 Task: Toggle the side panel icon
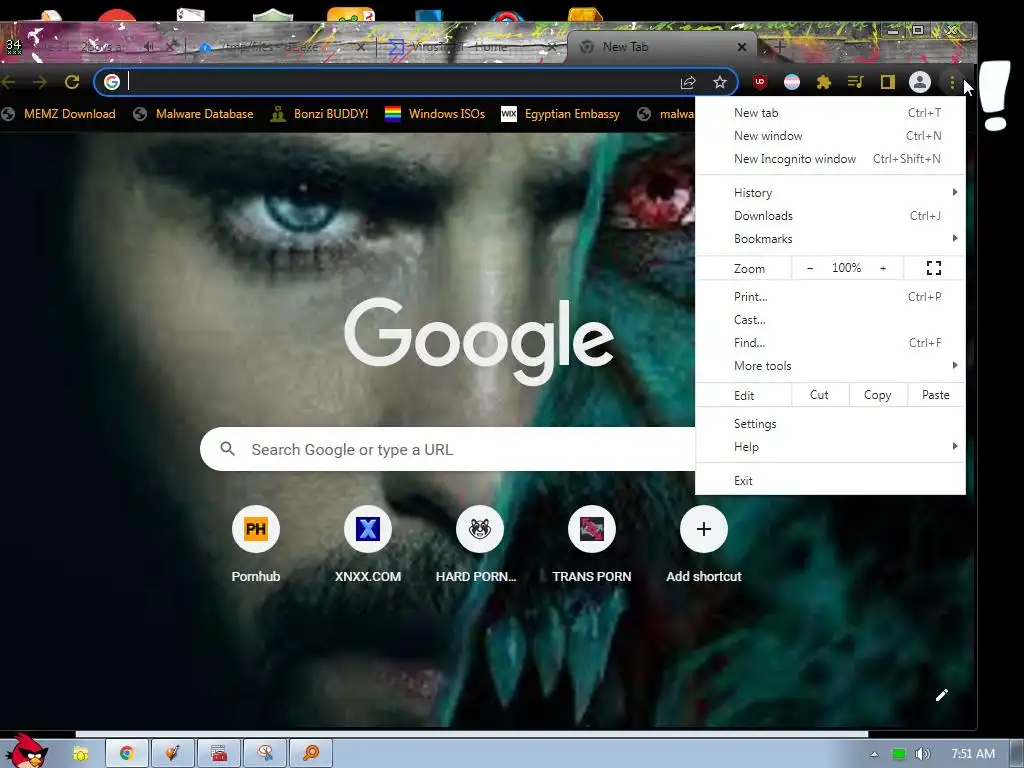pos(888,82)
